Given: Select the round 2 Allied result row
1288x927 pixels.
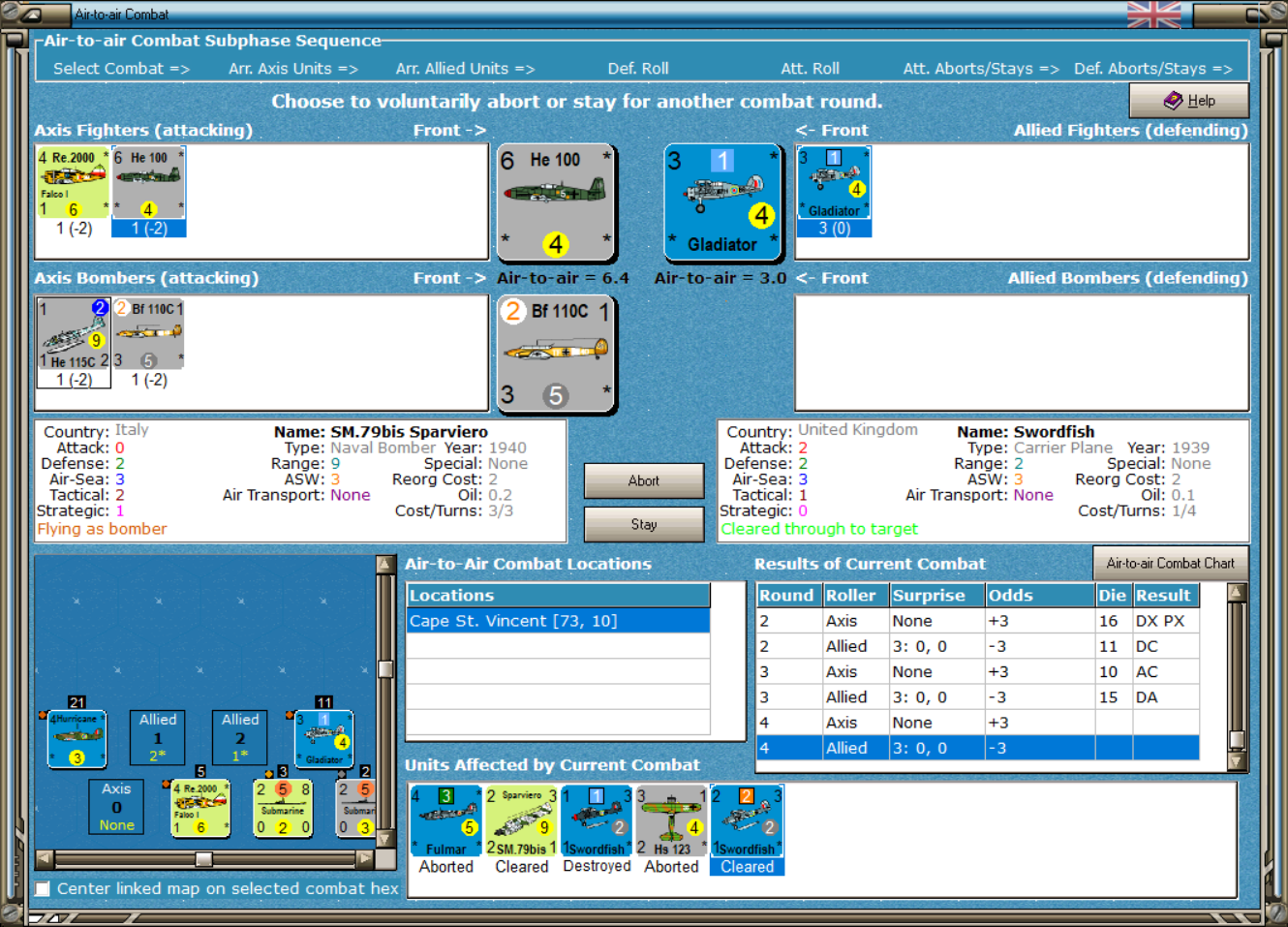Looking at the screenshot, I should tap(978, 646).
